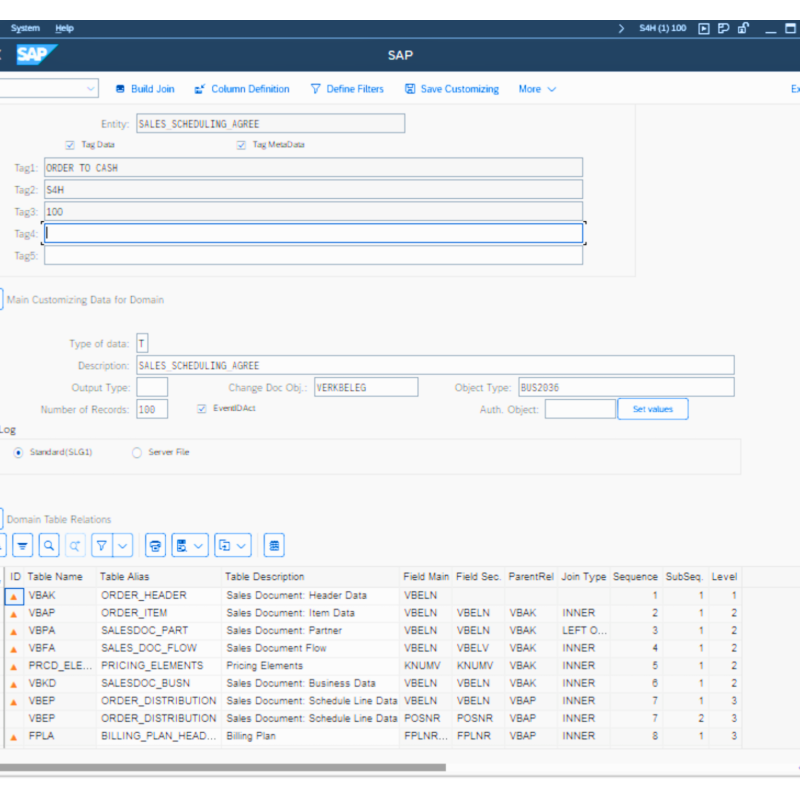Click the table settings icon at toolbar end
Image resolution: width=800 pixels, height=800 pixels.
(274, 545)
